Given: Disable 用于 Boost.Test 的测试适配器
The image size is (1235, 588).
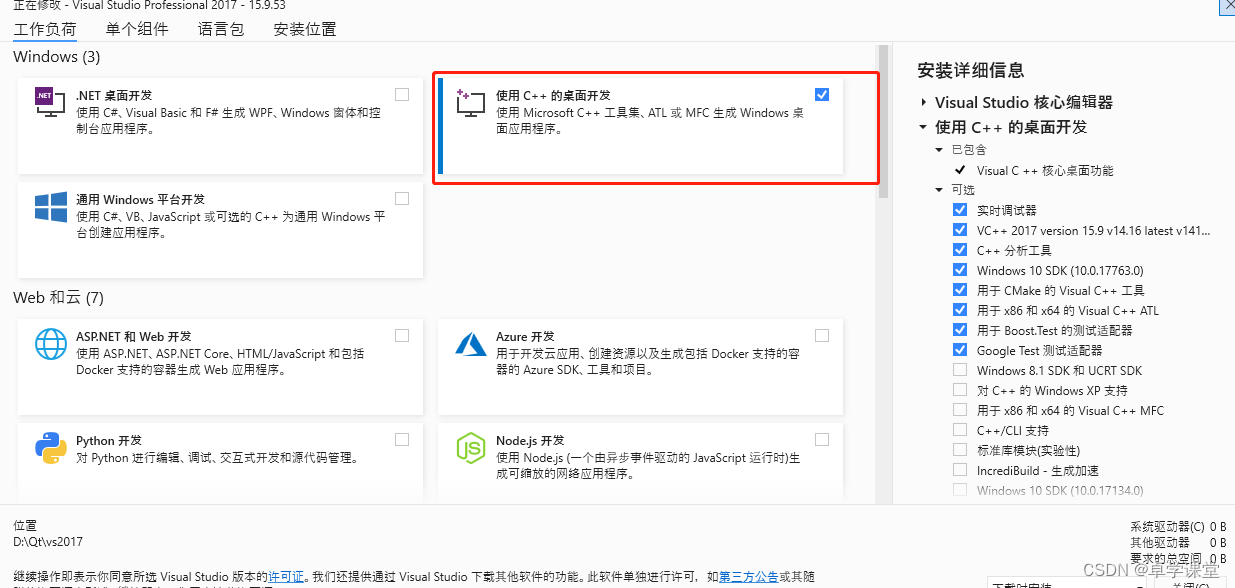Looking at the screenshot, I should [x=960, y=330].
